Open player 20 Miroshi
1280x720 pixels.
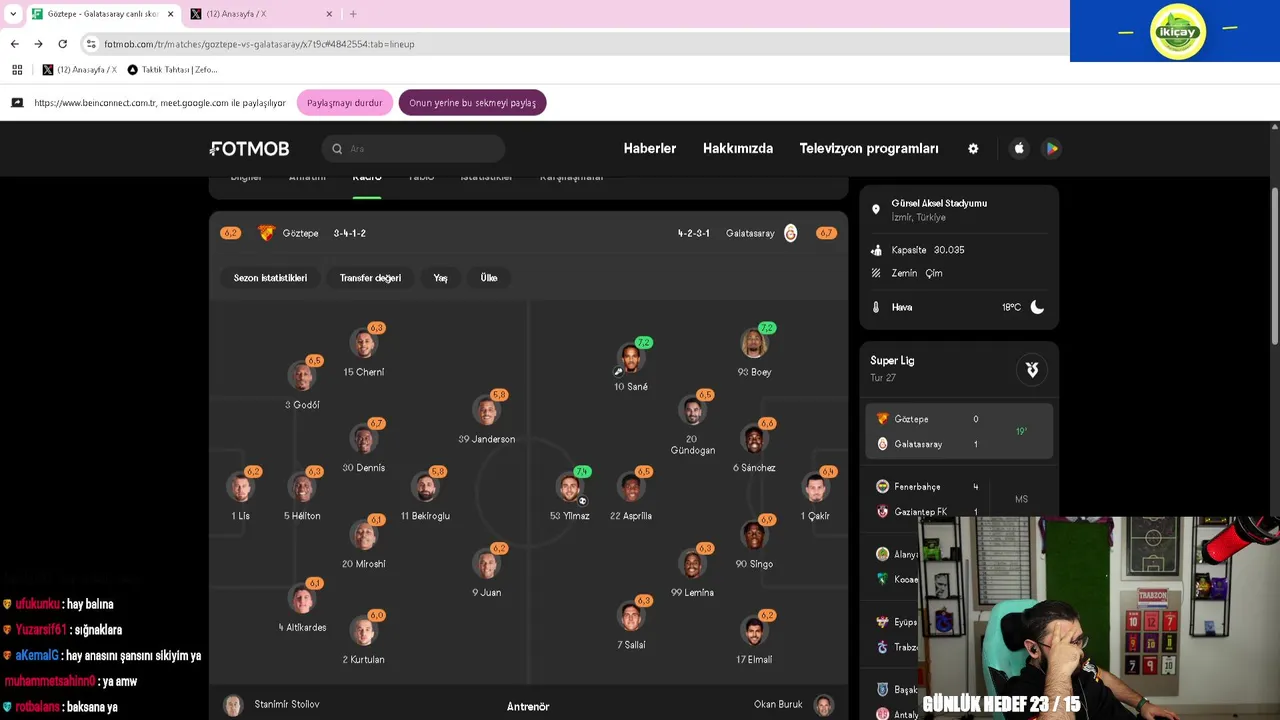click(x=364, y=542)
